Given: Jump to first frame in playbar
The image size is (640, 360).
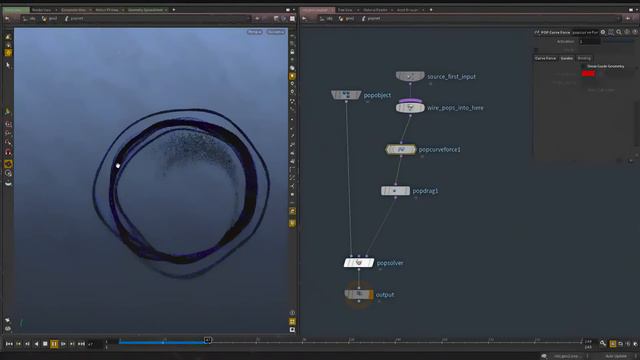Looking at the screenshot, I should [x=9, y=344].
